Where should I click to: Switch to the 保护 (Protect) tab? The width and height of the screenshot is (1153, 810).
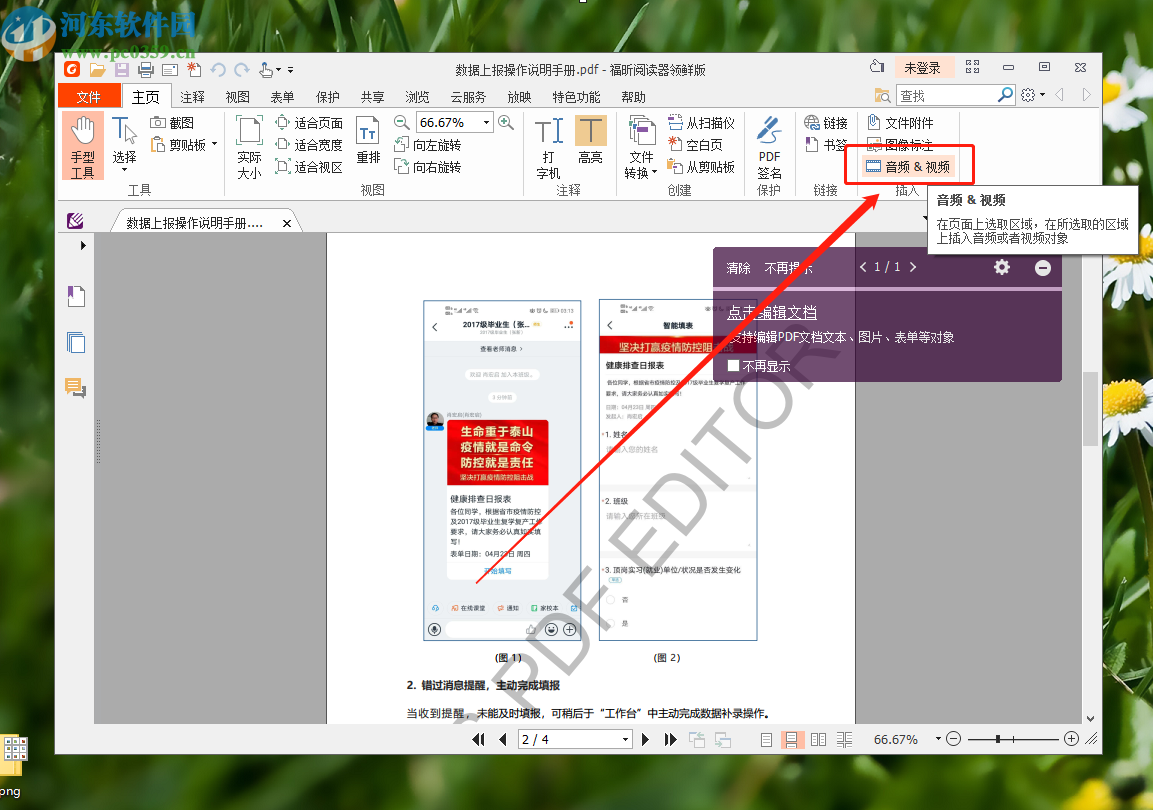tap(328, 97)
